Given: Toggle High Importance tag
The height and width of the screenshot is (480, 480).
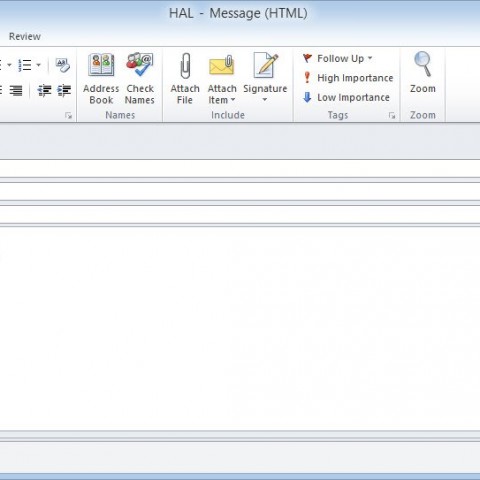Looking at the screenshot, I should coord(348,78).
